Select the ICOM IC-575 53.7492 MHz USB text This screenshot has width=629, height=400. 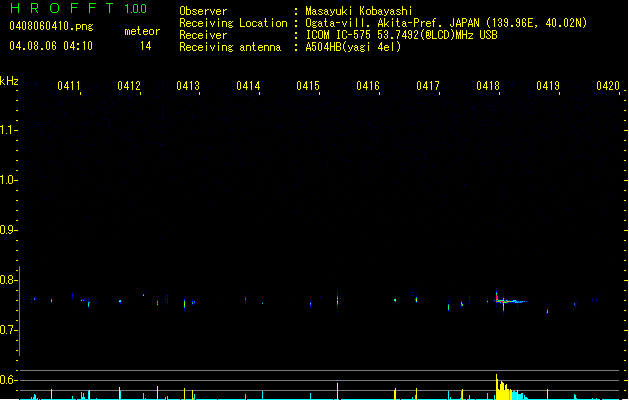pyautogui.click(x=402, y=35)
